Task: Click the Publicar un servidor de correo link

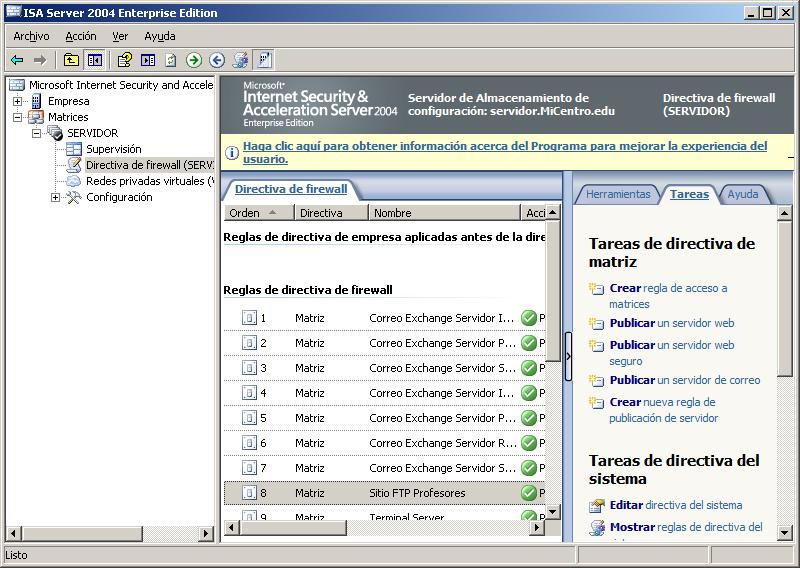Action: click(x=685, y=380)
